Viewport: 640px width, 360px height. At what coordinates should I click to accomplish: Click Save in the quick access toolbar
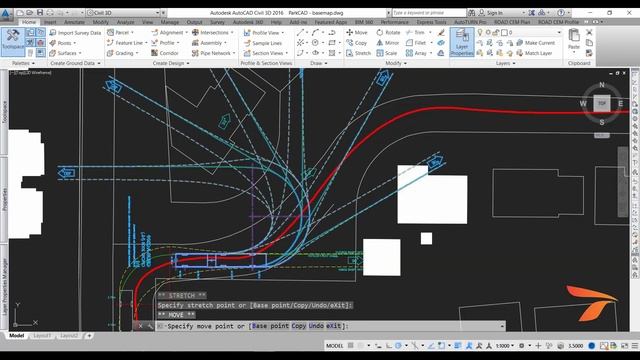tap(40, 13)
